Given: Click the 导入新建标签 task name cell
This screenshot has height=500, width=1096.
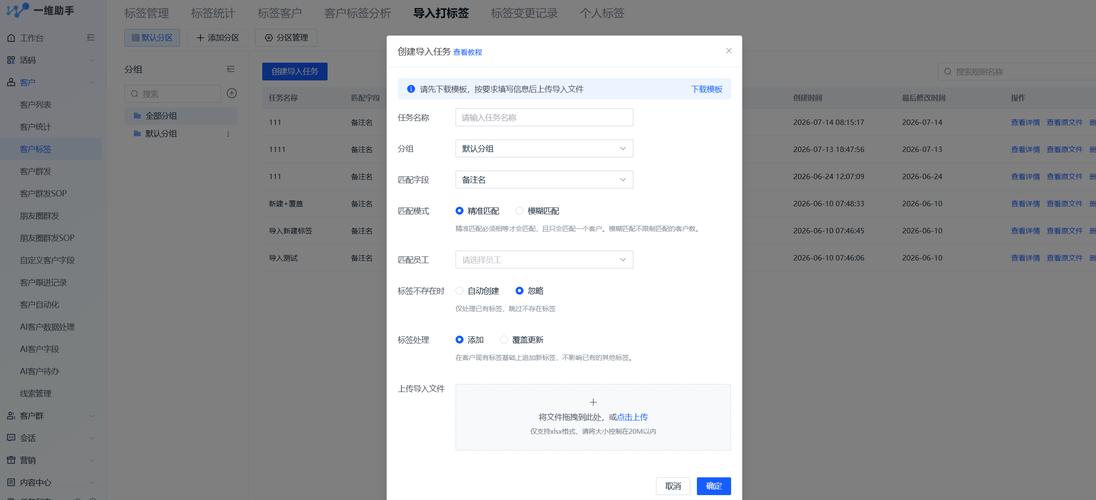Looking at the screenshot, I should click(x=290, y=231).
